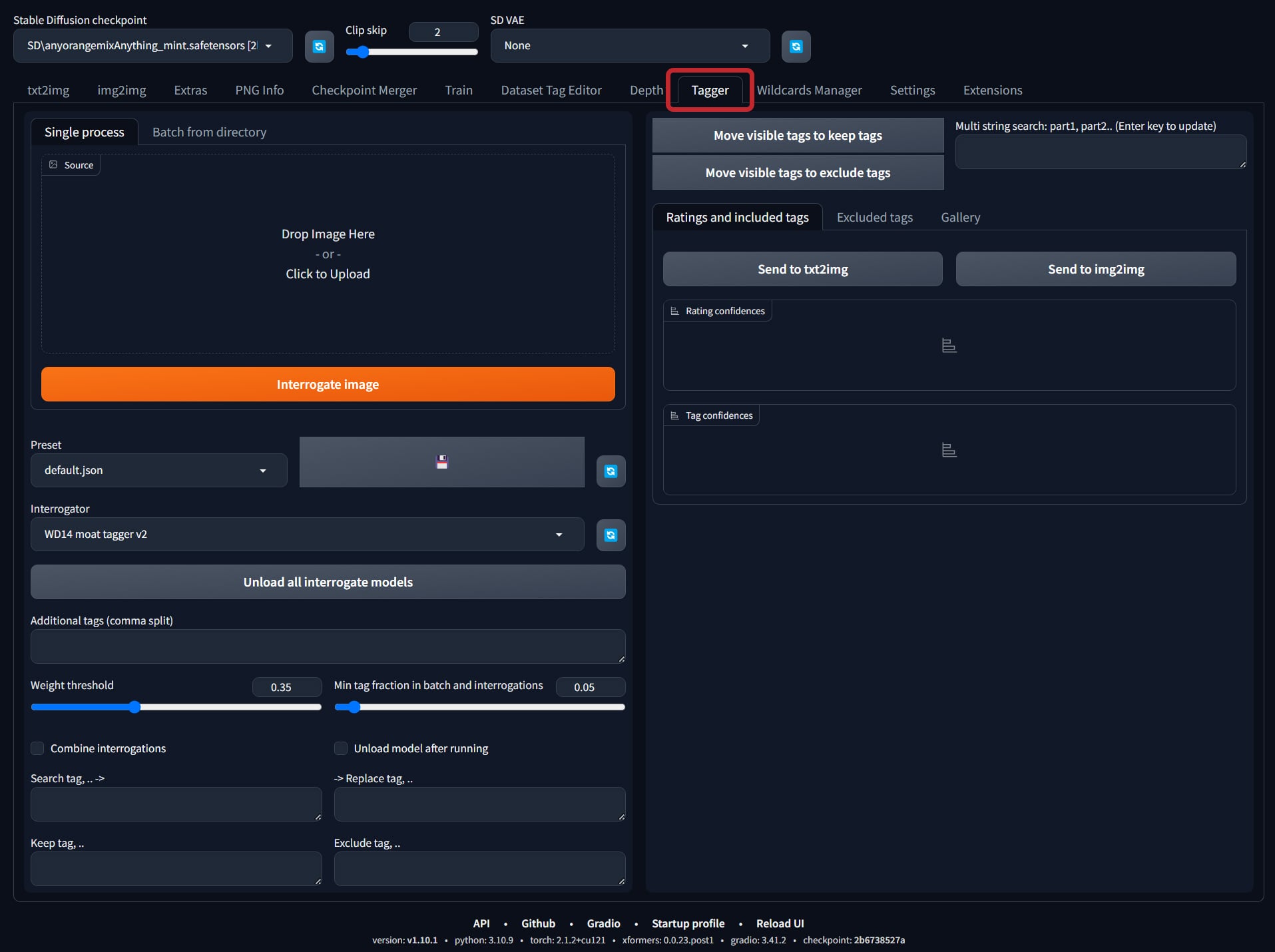Click Move visible tags to exclude tags
The image size is (1275, 952).
pos(798,172)
